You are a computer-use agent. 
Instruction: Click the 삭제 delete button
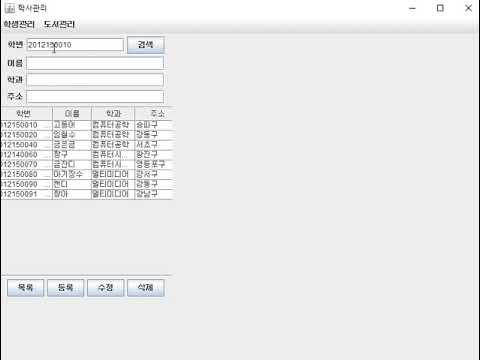click(x=146, y=288)
